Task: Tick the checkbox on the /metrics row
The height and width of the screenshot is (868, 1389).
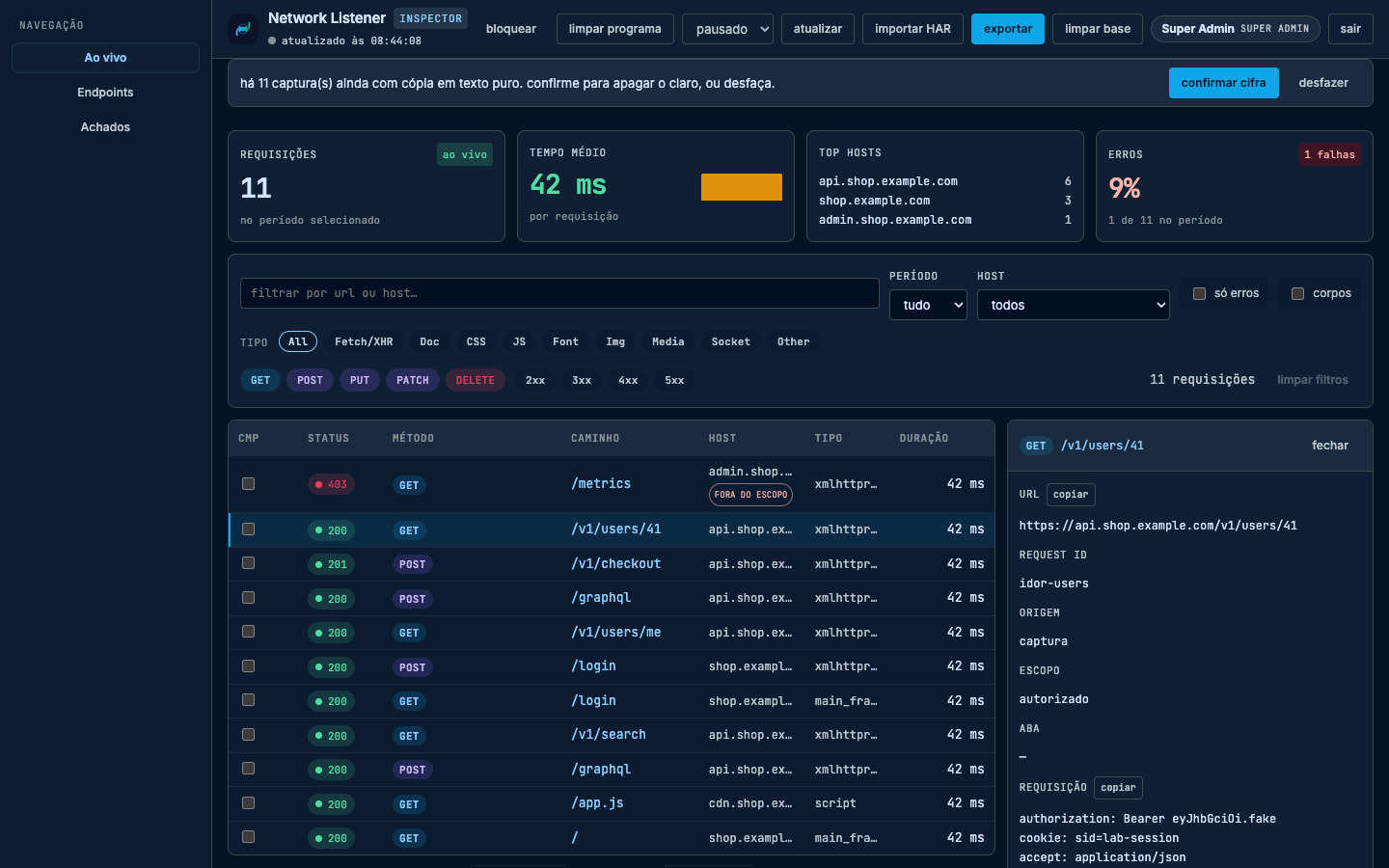Action: point(248,484)
